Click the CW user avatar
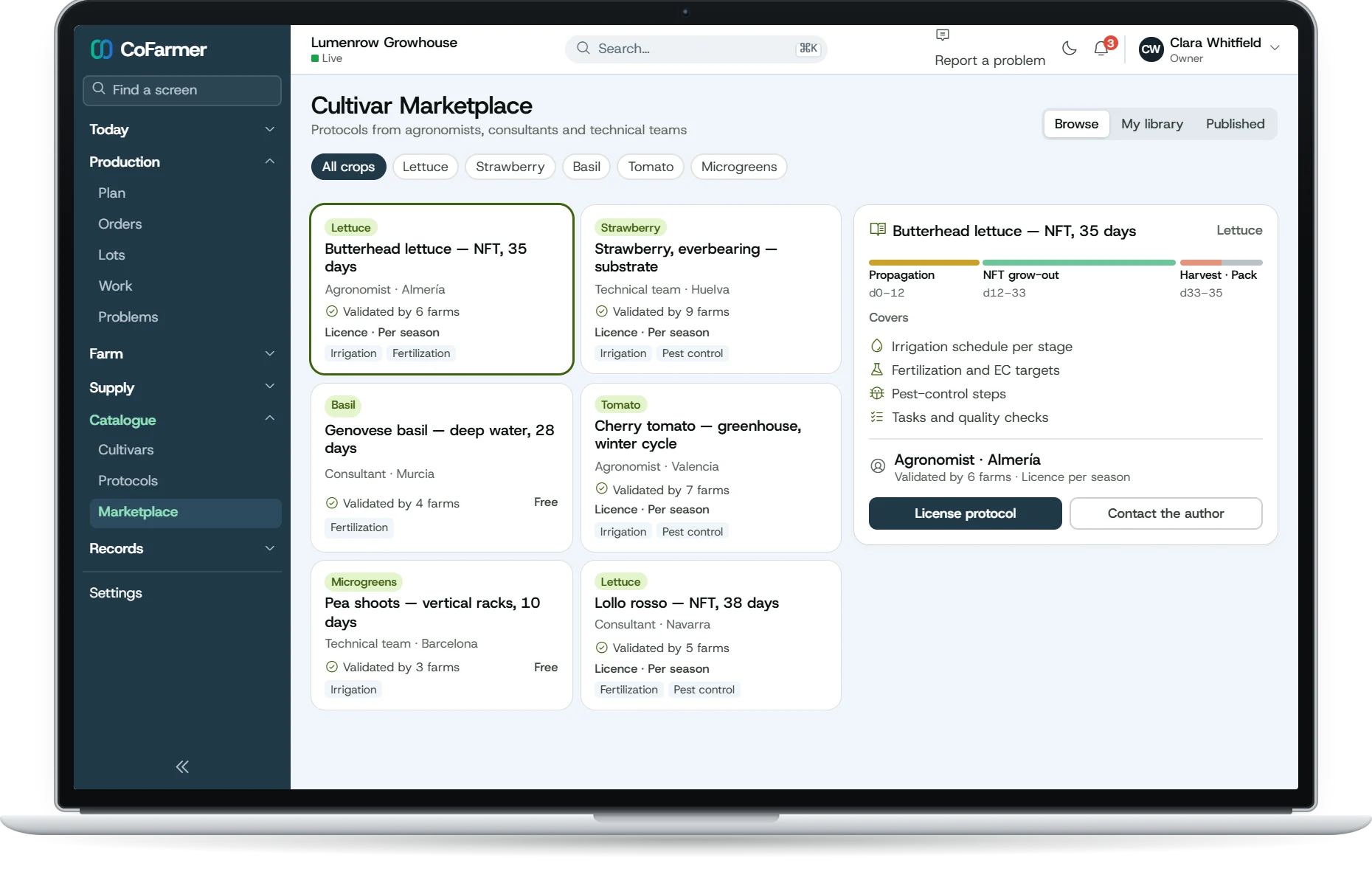This screenshot has width=1372, height=869. click(1151, 49)
